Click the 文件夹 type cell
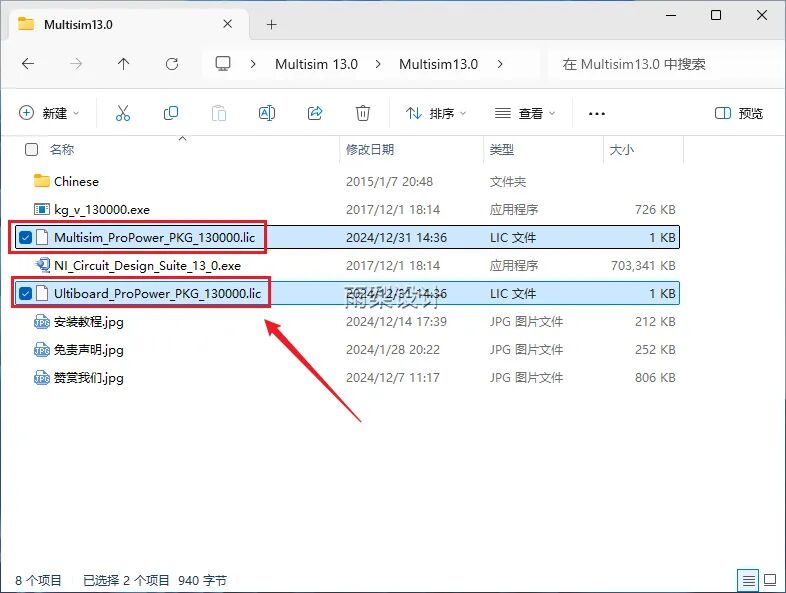Image resolution: width=786 pixels, height=593 pixels. coord(508,181)
